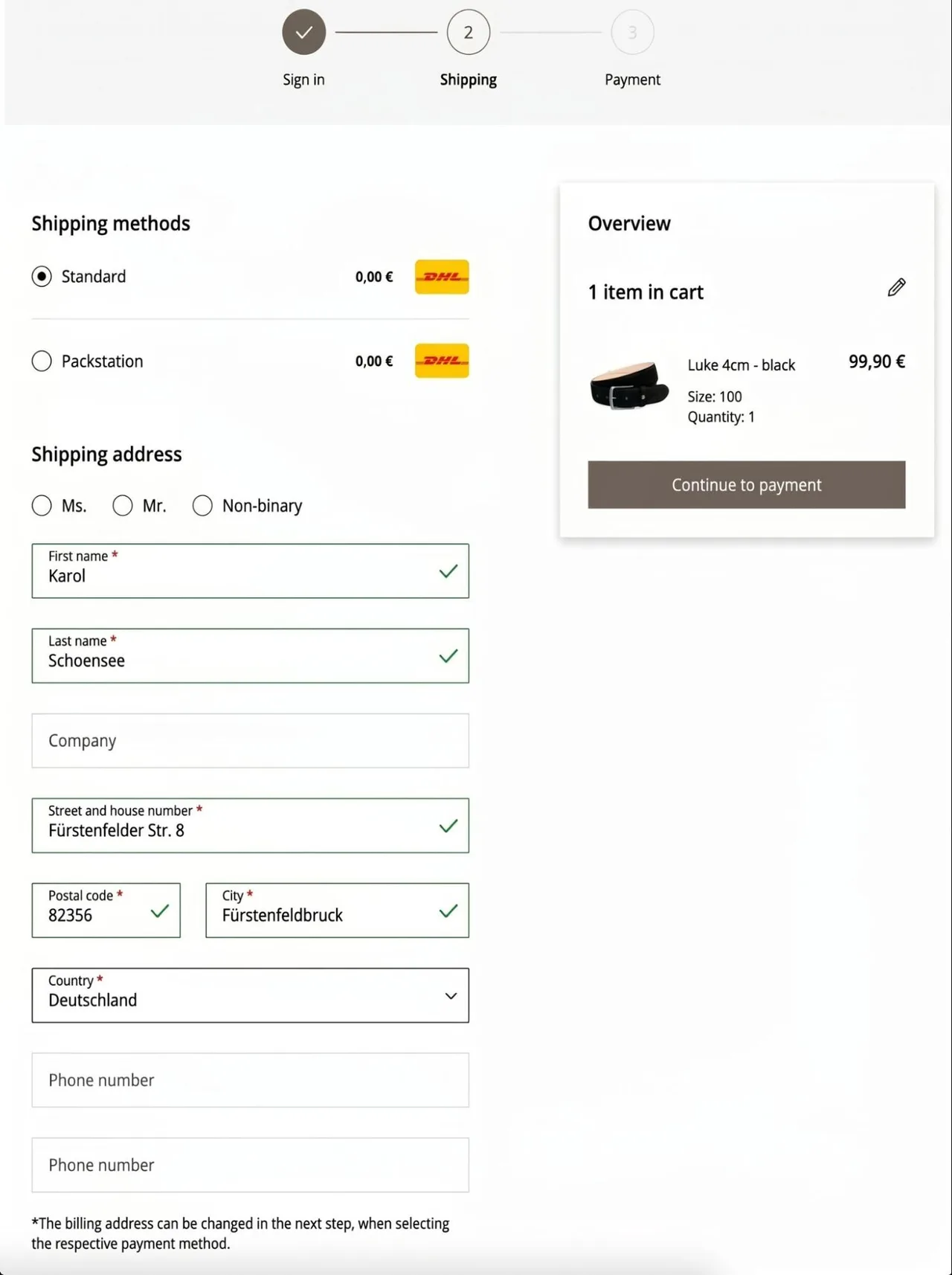
Task: Click the first Phone number field
Action: coord(250,1080)
